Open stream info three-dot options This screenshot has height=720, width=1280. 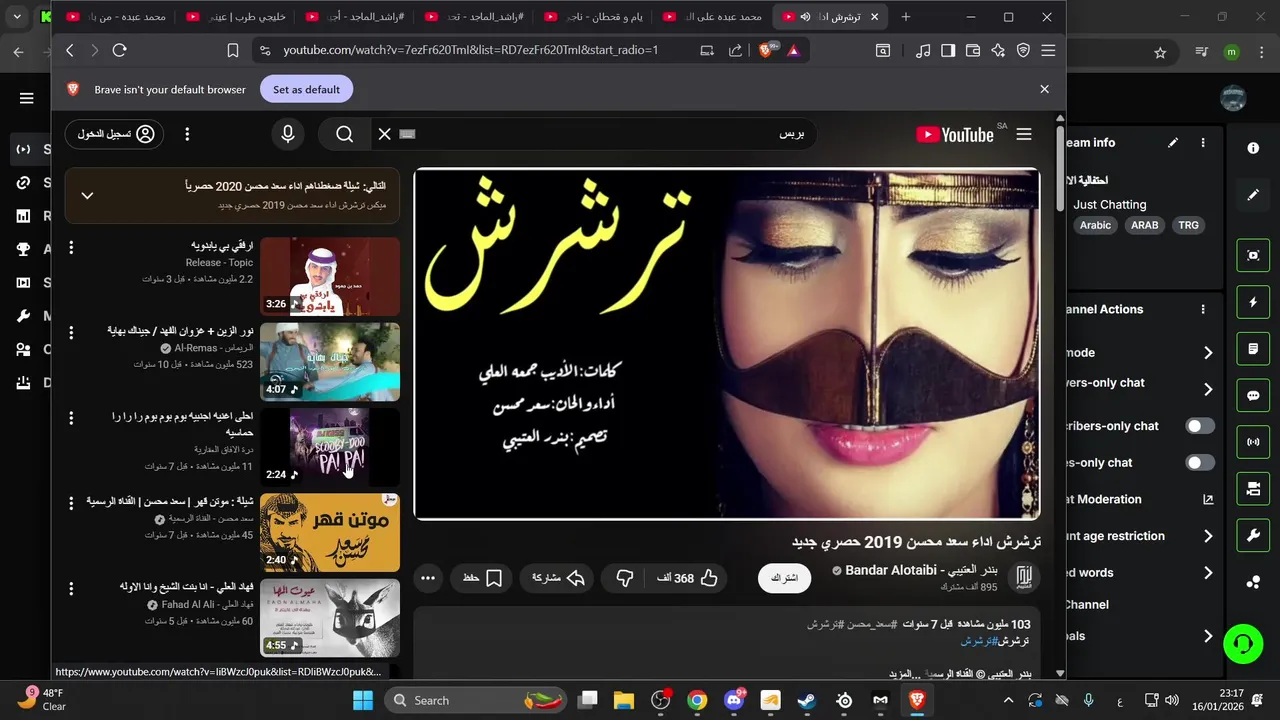(x=1203, y=143)
